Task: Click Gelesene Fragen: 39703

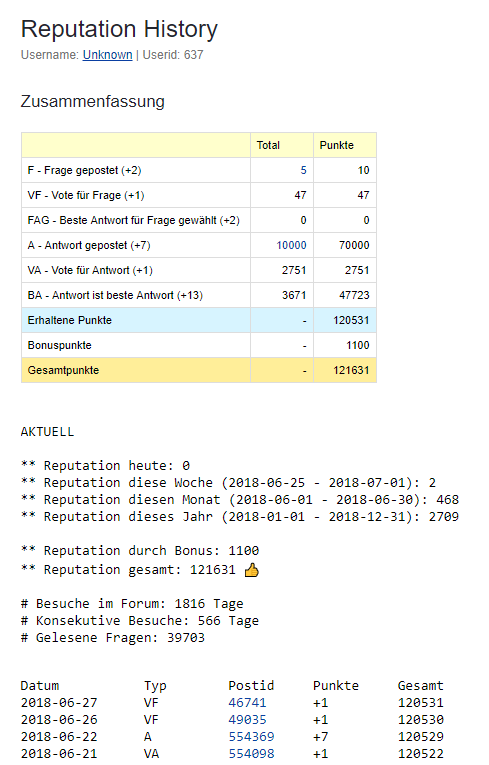Action: tap(113, 638)
